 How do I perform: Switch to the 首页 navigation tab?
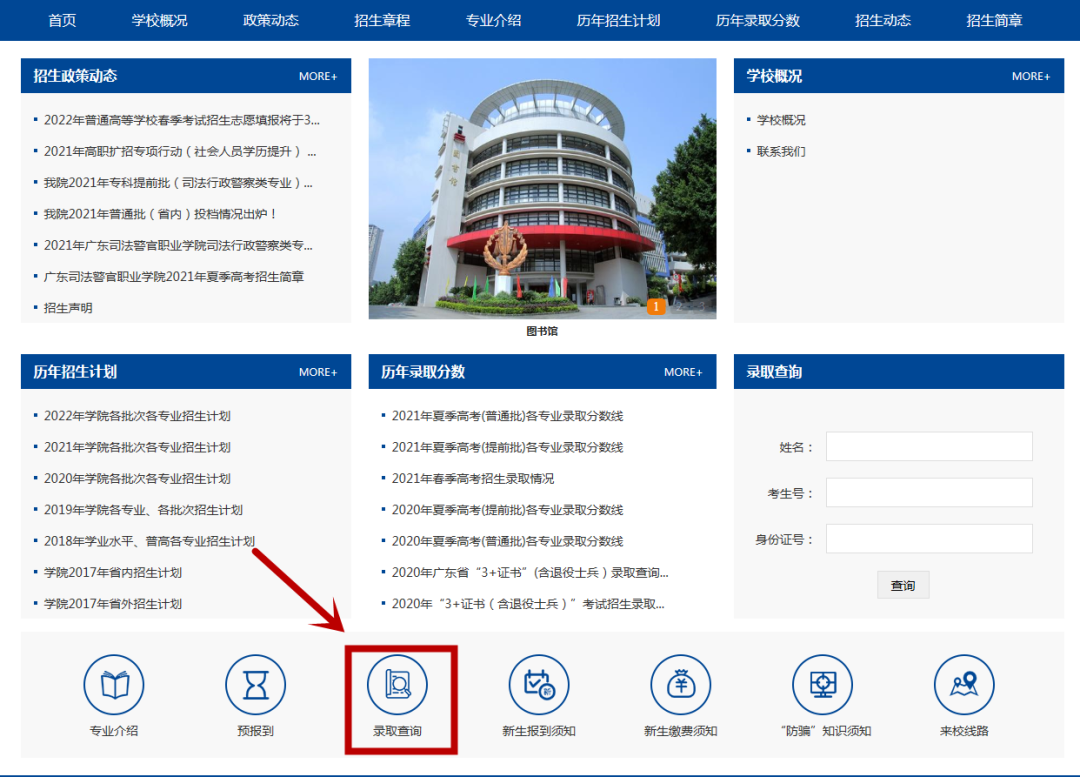pos(60,20)
